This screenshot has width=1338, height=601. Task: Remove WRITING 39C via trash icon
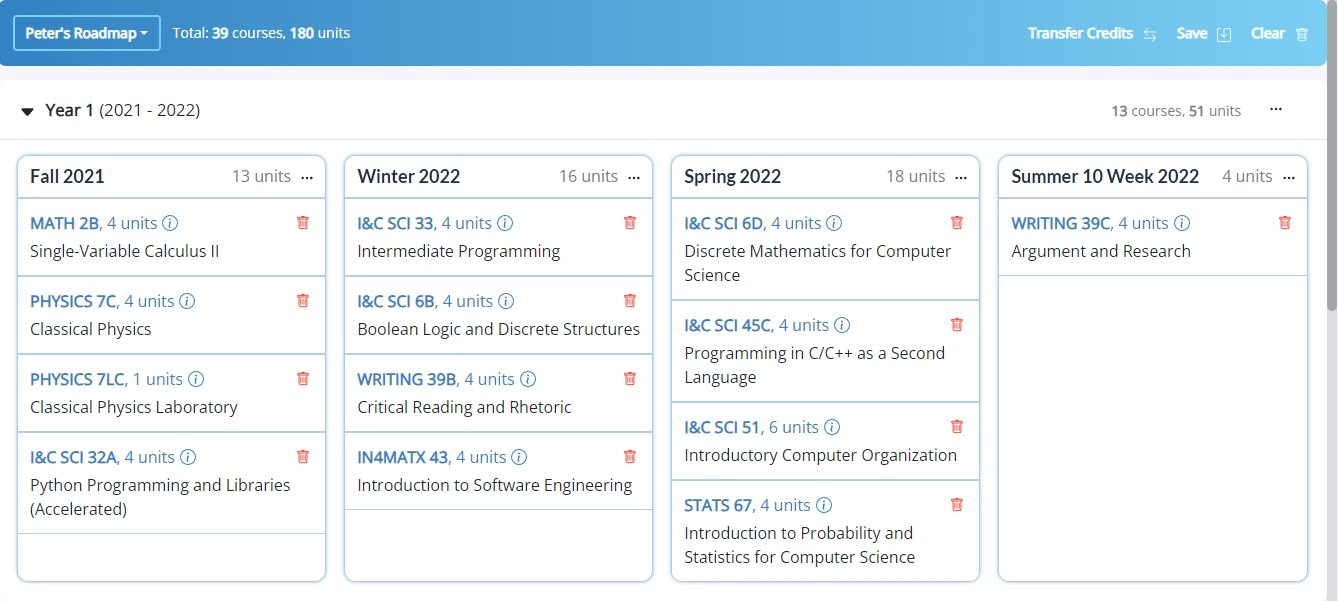point(1285,223)
